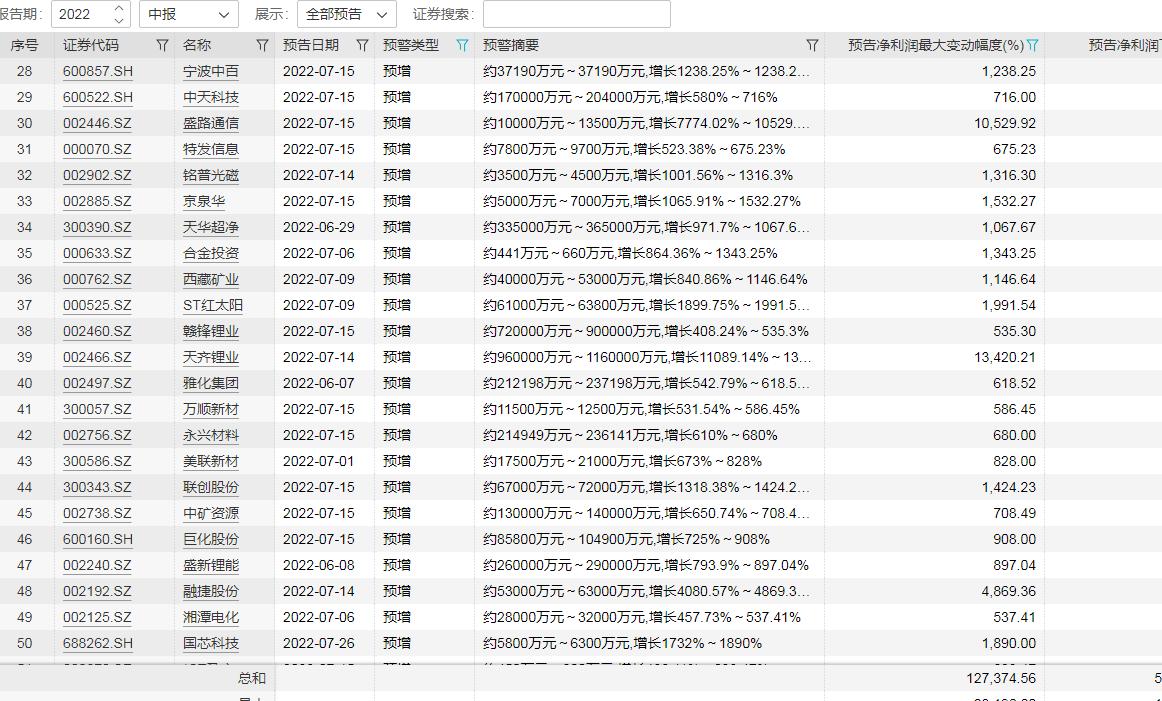Image resolution: width=1162 pixels, height=701 pixels.
Task: Open stock name link 雅化集团
Action: click(211, 383)
